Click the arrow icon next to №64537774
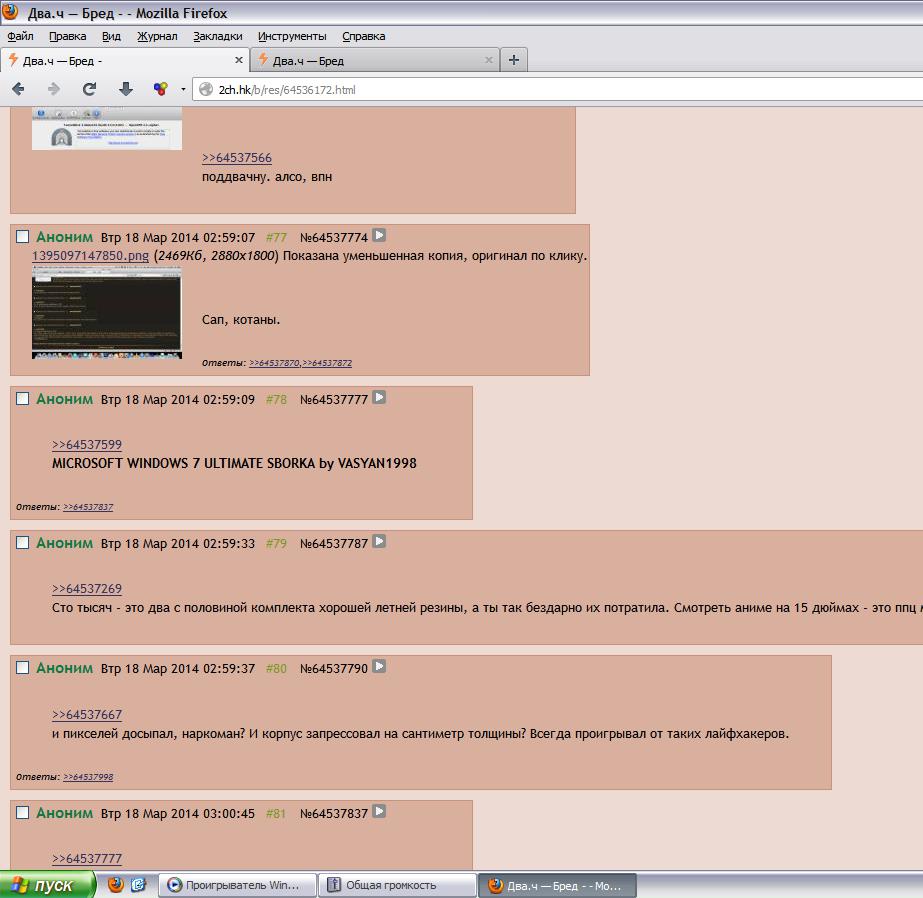Screen dimensions: 923x898 tap(380, 235)
